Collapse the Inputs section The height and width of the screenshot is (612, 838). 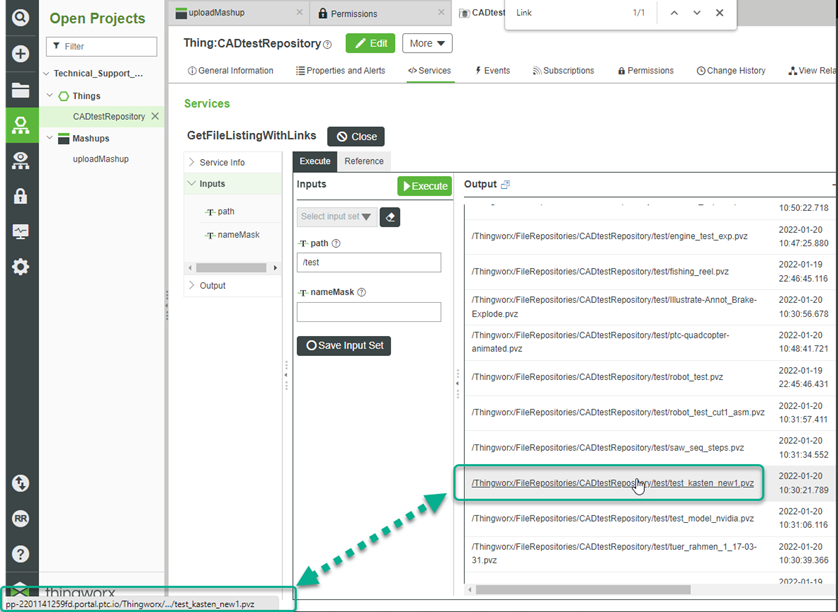point(191,183)
